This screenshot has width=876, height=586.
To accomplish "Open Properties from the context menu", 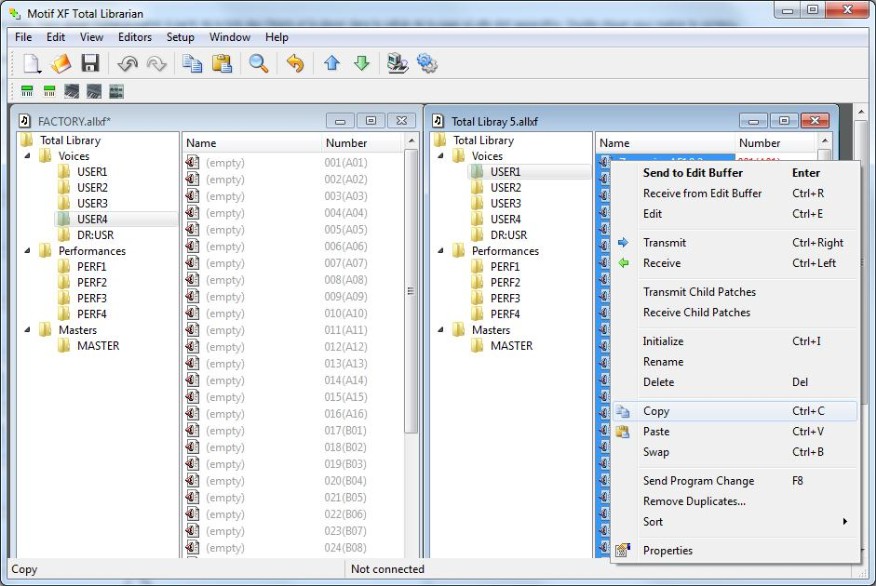I will click(x=735, y=550).
